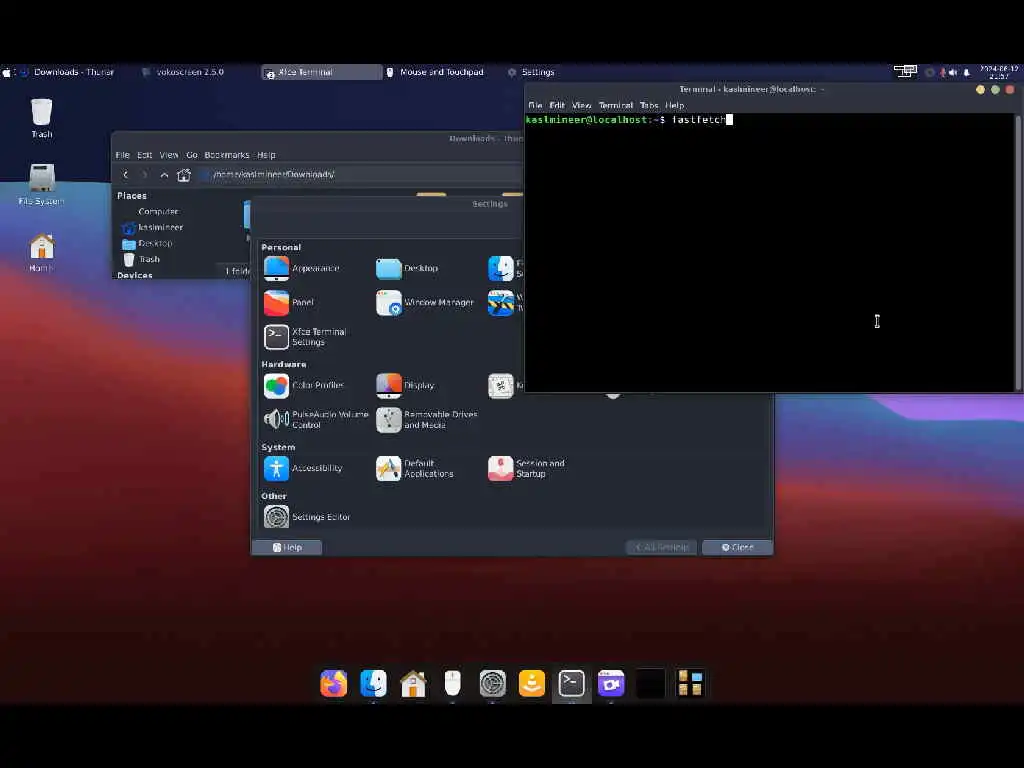Viewport: 1024px width, 768px height.
Task: Open File System desktop icon
Action: click(42, 185)
